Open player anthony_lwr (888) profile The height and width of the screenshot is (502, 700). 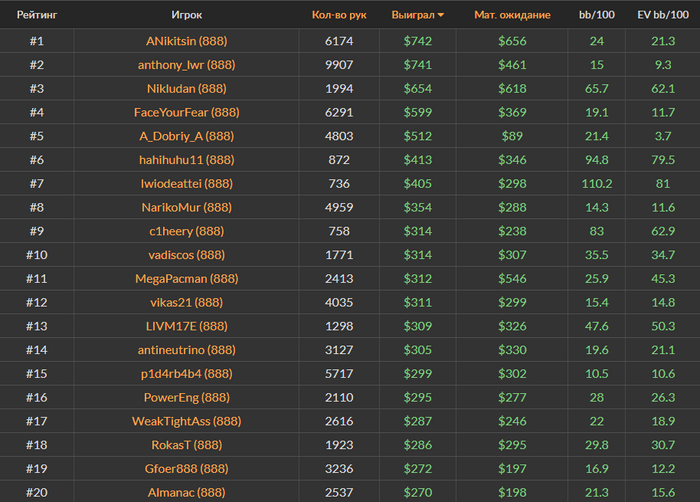tap(187, 64)
